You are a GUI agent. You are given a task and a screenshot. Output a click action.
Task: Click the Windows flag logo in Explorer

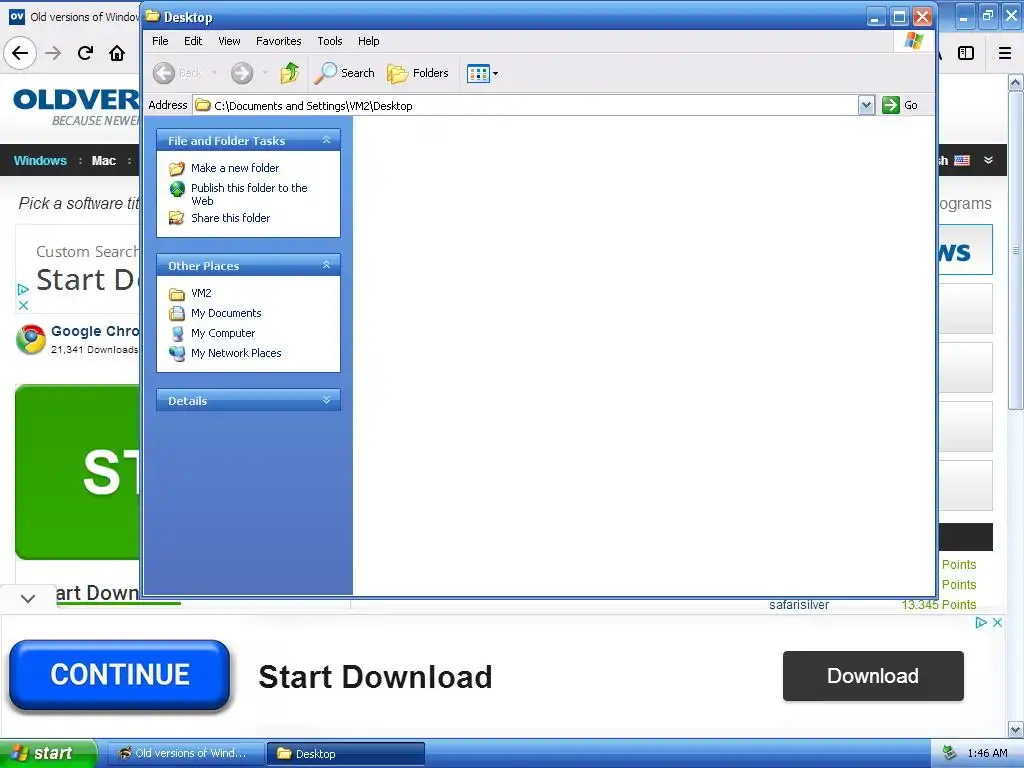(914, 41)
